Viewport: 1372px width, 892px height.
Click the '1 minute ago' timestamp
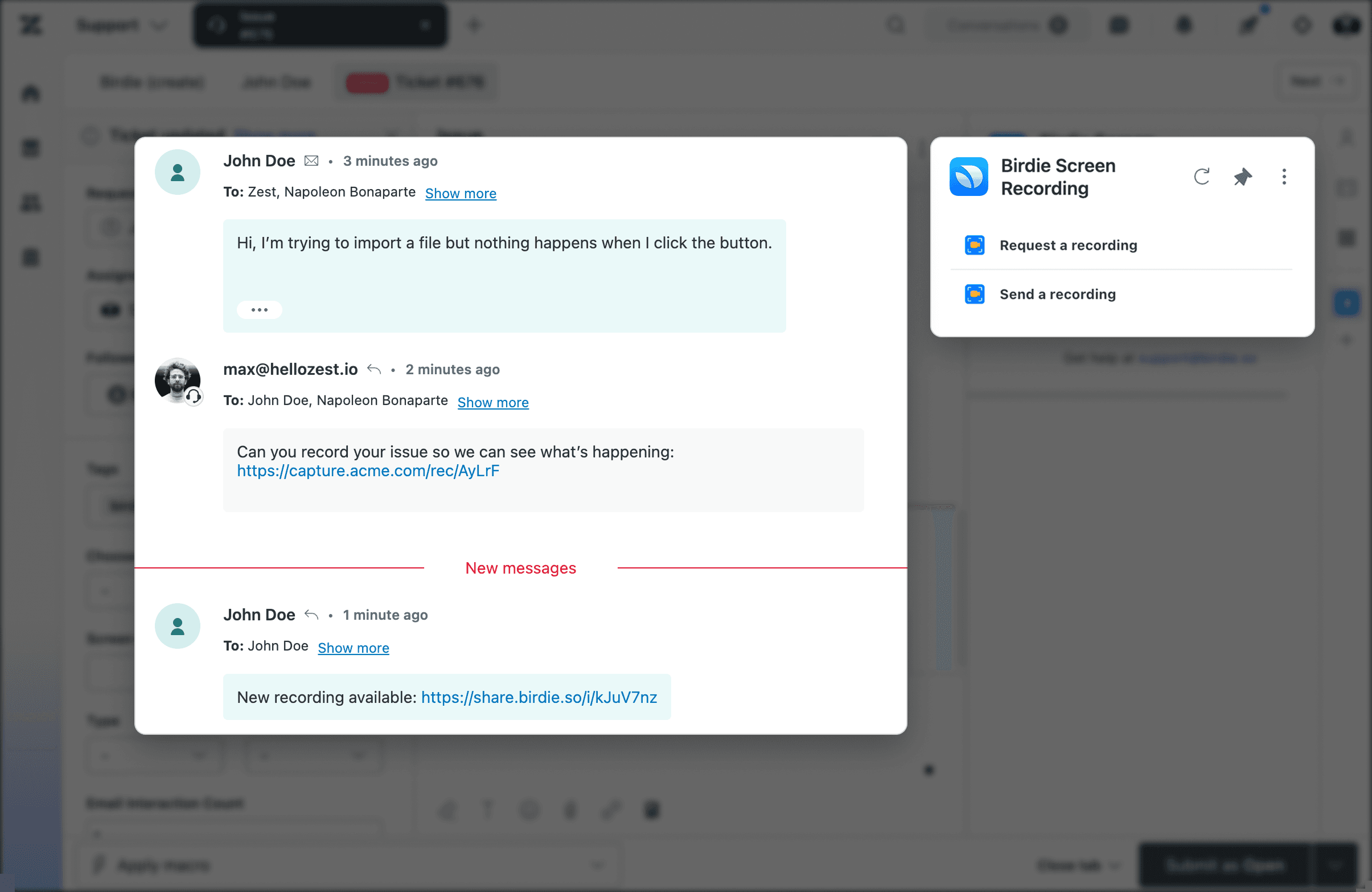click(x=385, y=615)
